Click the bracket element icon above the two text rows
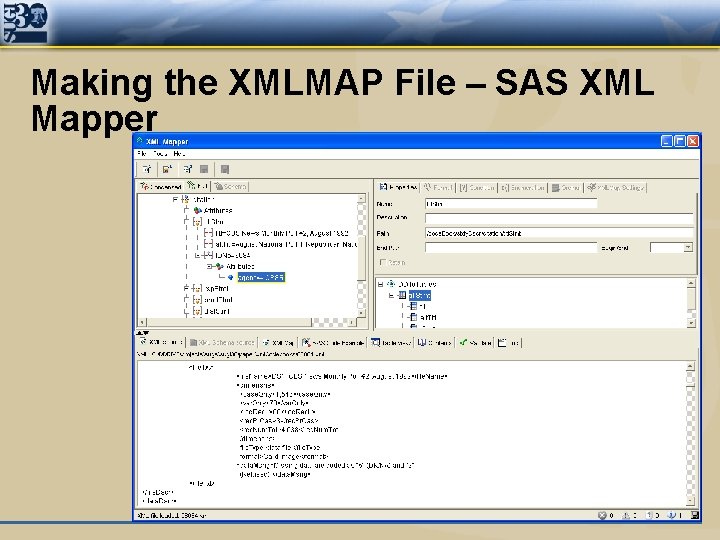The image size is (720, 540). click(x=197, y=222)
